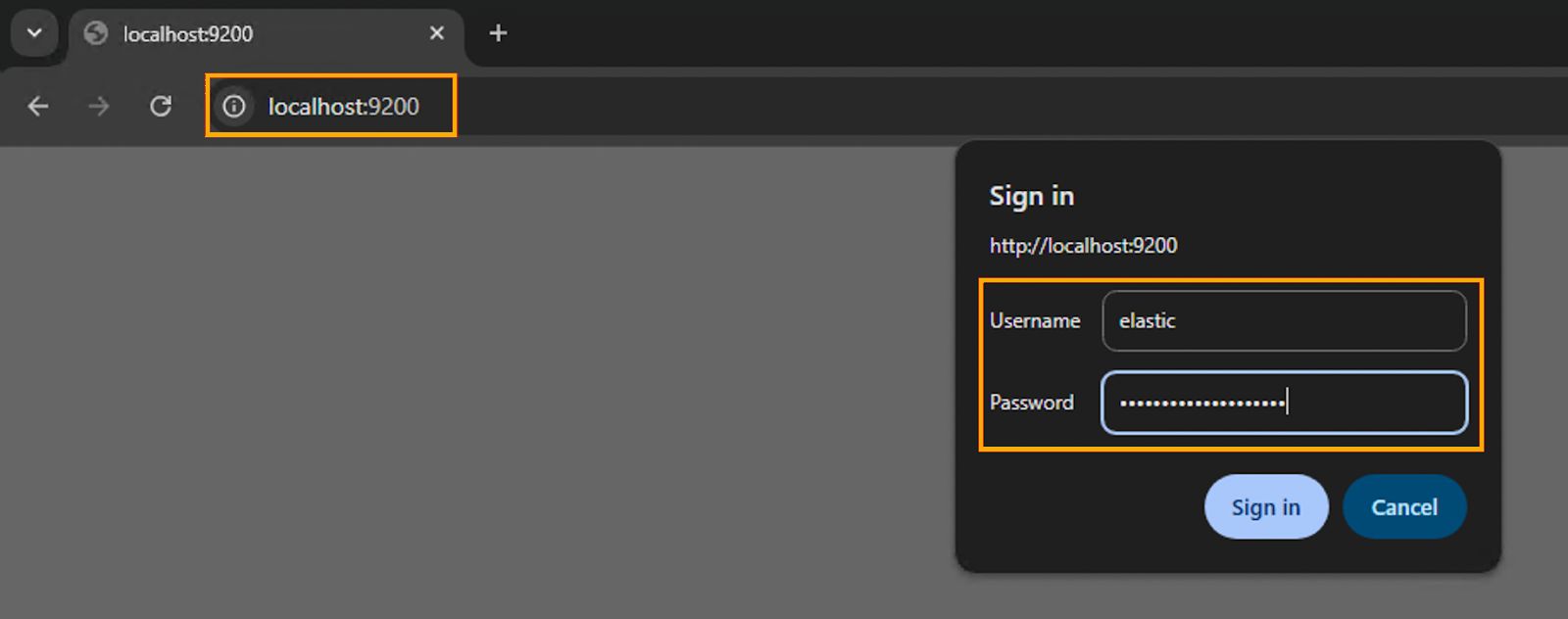Click empty tab strip right of new tab button
This screenshot has width=1568, height=619.
click(x=980, y=33)
